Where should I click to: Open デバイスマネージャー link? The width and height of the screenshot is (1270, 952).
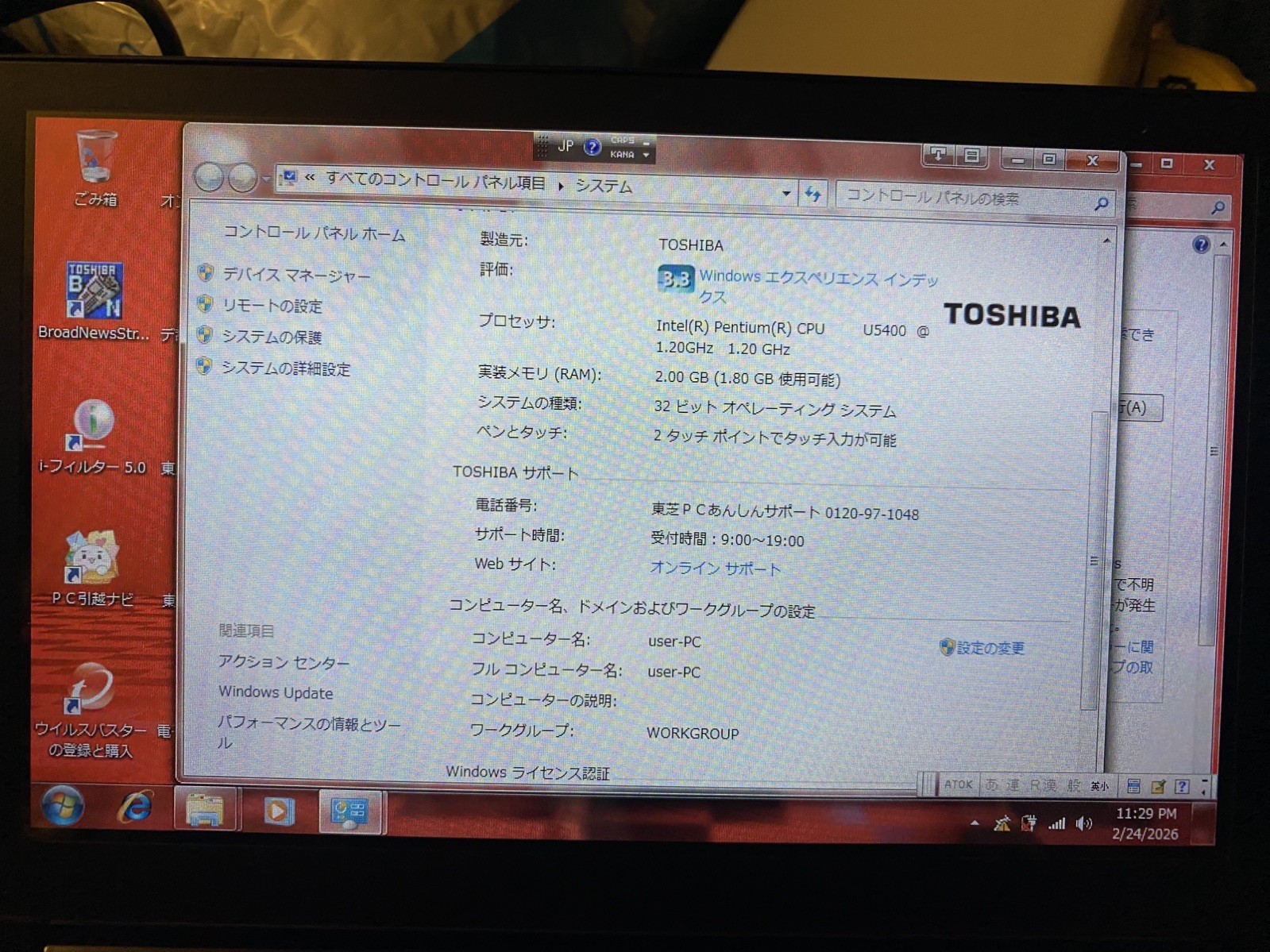(296, 276)
